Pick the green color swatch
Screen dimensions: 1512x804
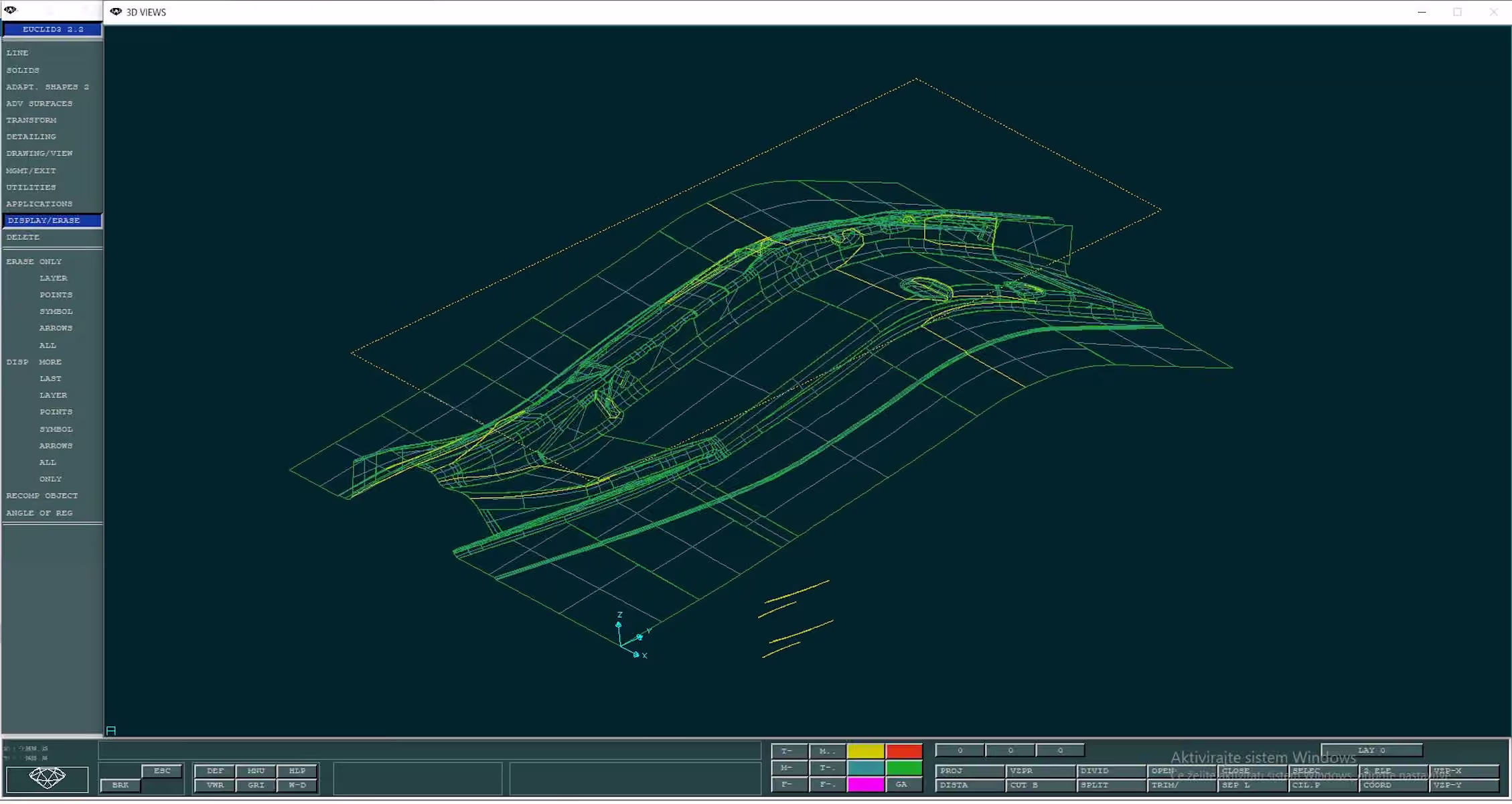(904, 768)
